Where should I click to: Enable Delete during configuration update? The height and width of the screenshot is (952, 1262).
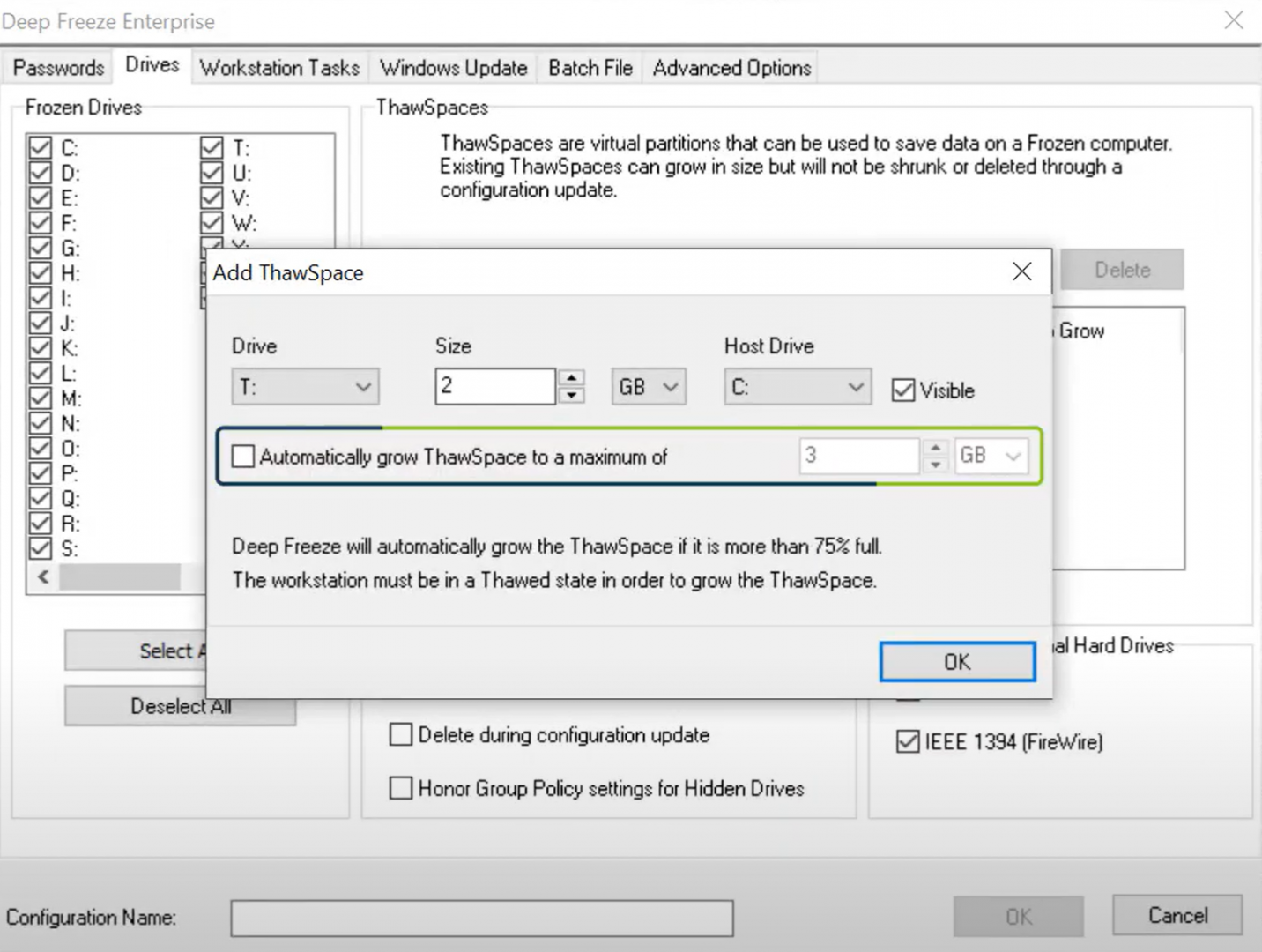coord(401,734)
